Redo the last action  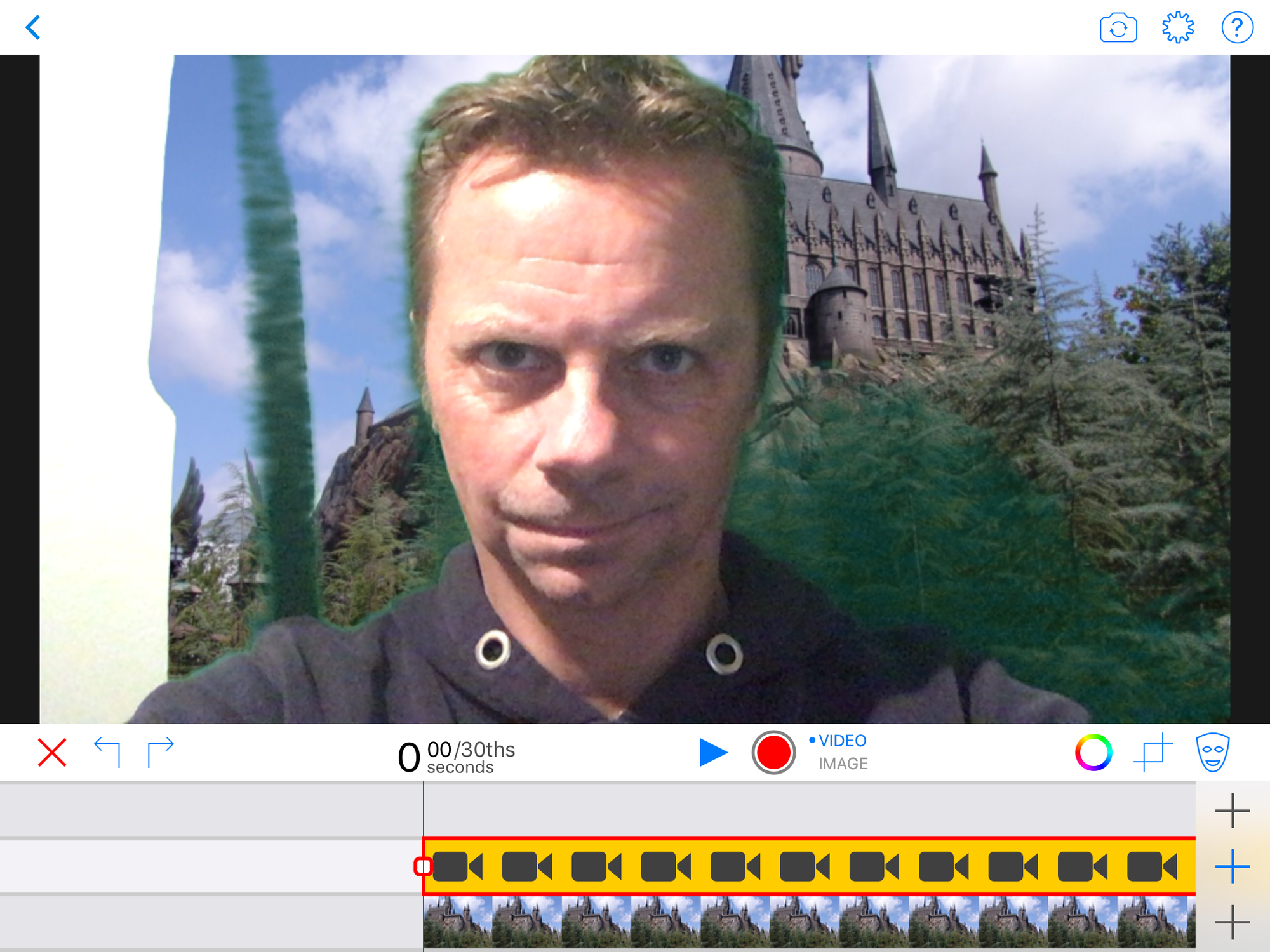[160, 752]
